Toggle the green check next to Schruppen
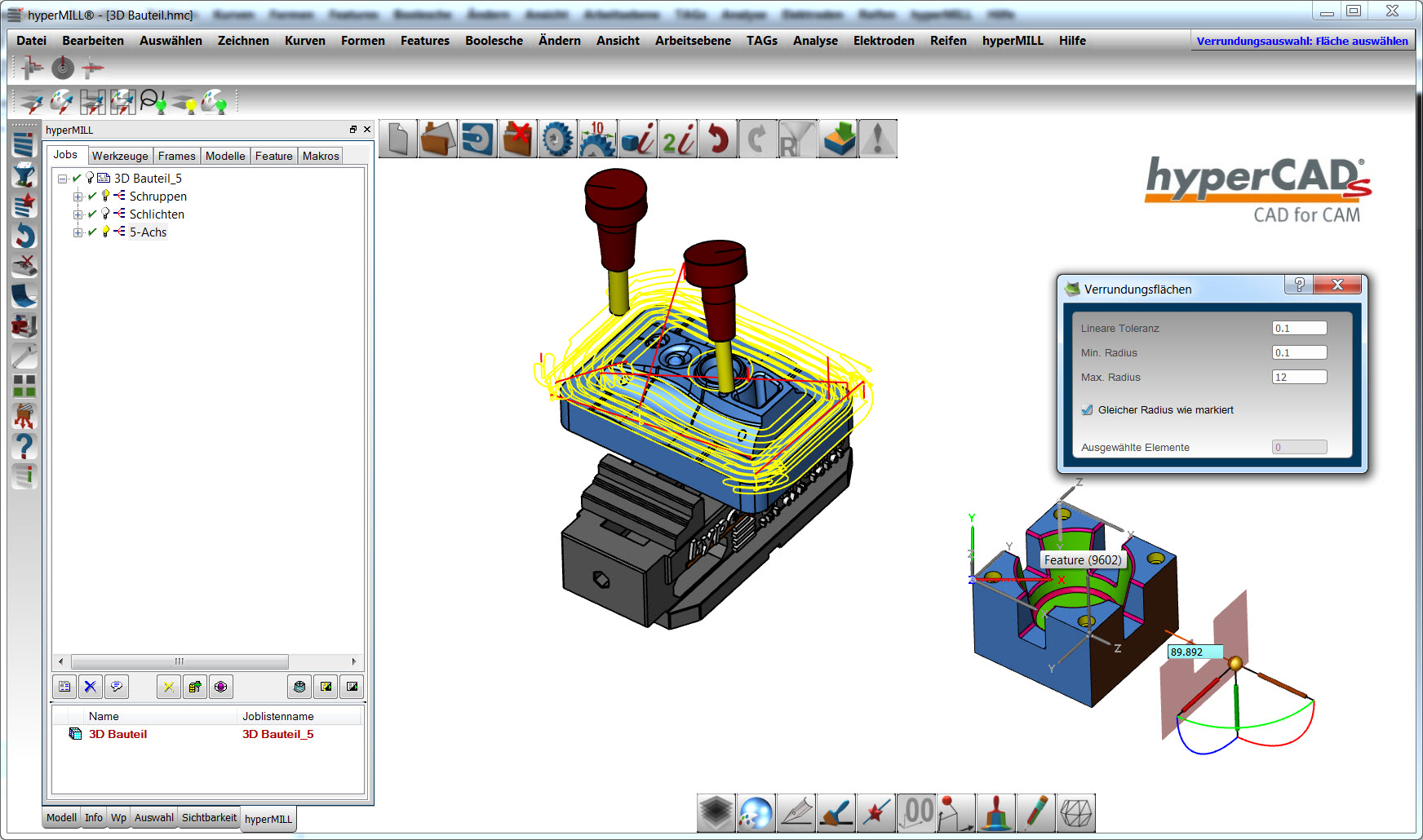 point(92,197)
